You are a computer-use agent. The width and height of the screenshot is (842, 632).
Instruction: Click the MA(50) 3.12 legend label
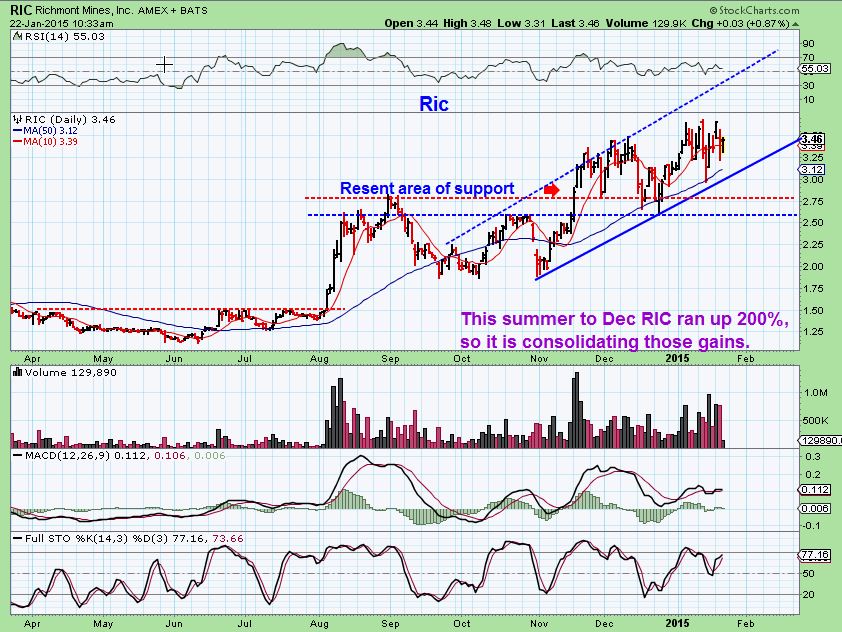[50, 131]
